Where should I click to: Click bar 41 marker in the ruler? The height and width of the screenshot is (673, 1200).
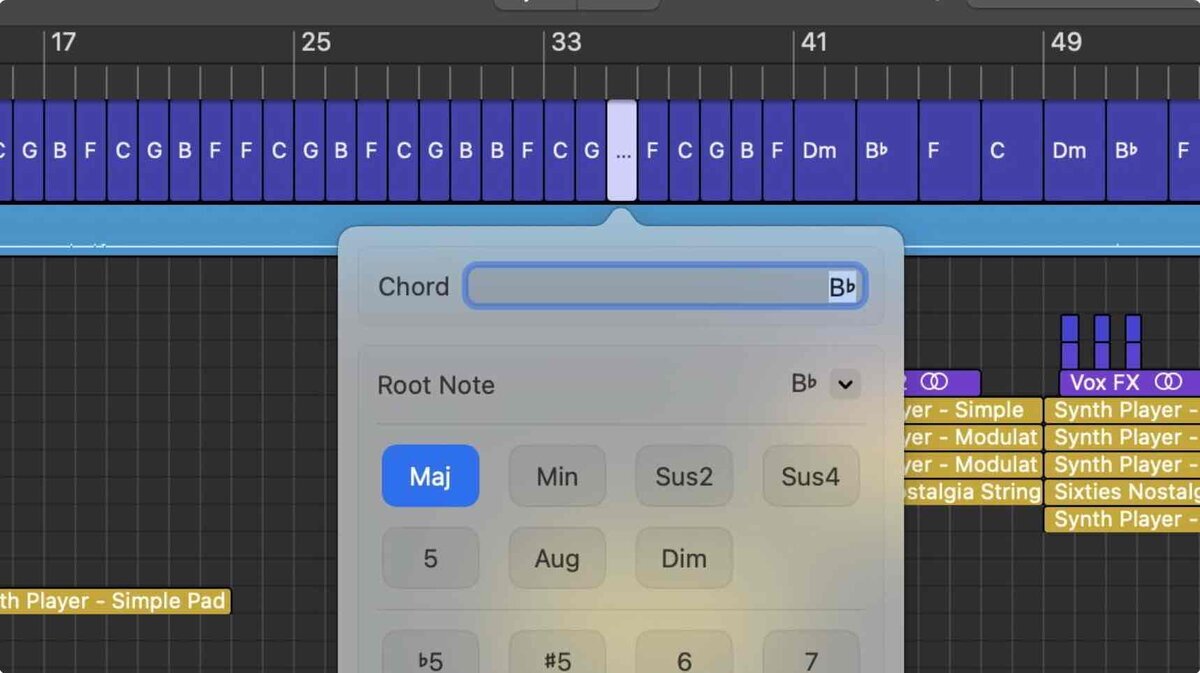point(815,42)
